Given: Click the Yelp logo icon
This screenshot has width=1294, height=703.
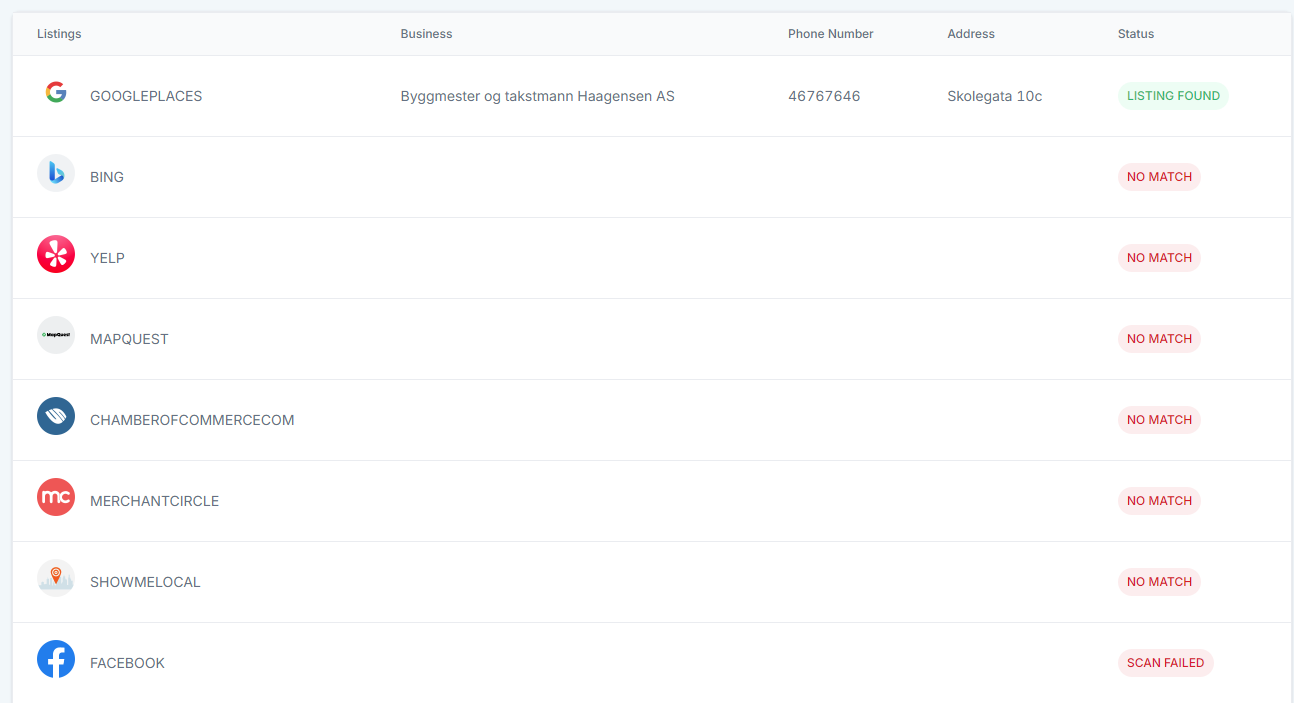Looking at the screenshot, I should click(56, 255).
